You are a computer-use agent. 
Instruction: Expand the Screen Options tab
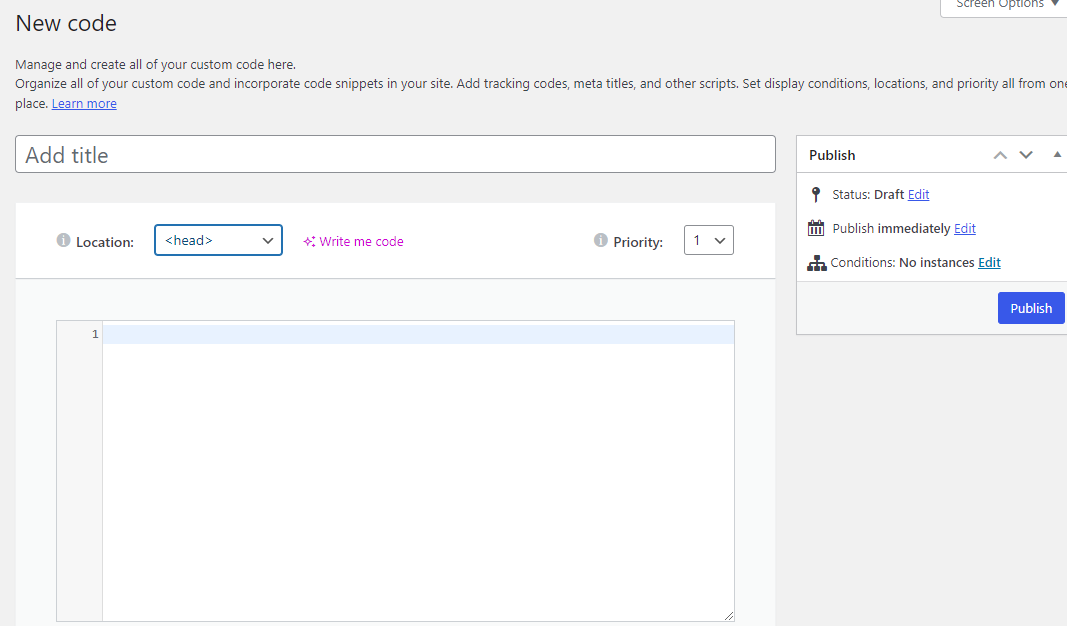1003,5
